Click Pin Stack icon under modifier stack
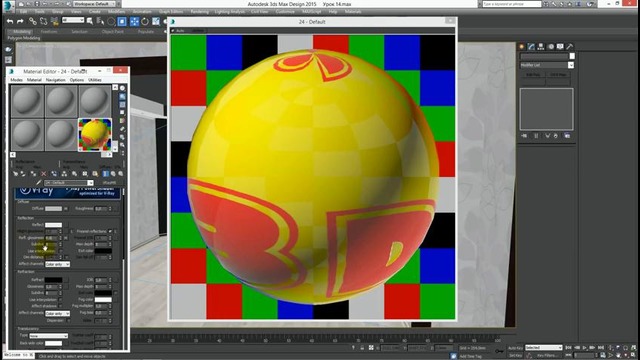 [524, 136]
